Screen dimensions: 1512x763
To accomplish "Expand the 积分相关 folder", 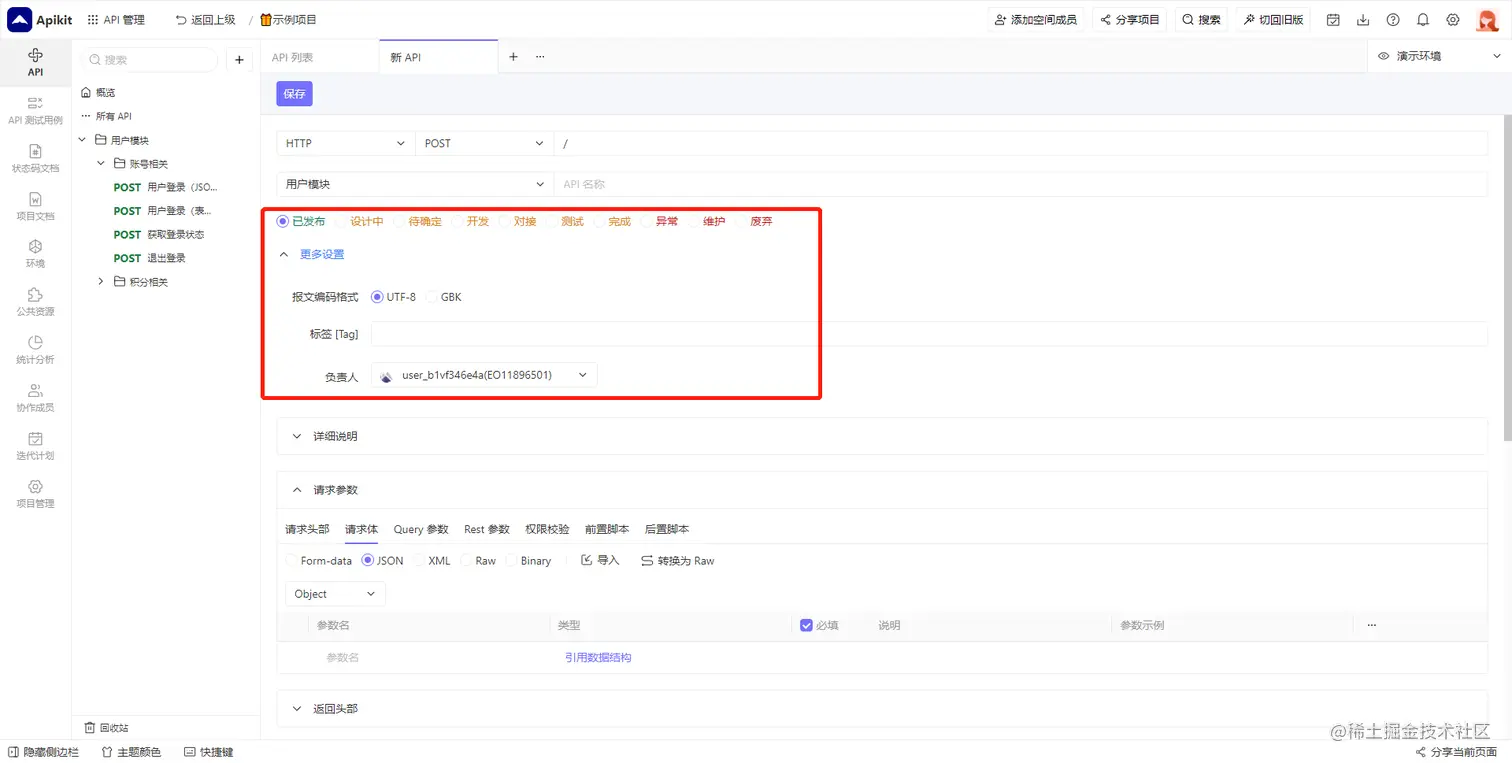I will pos(101,282).
